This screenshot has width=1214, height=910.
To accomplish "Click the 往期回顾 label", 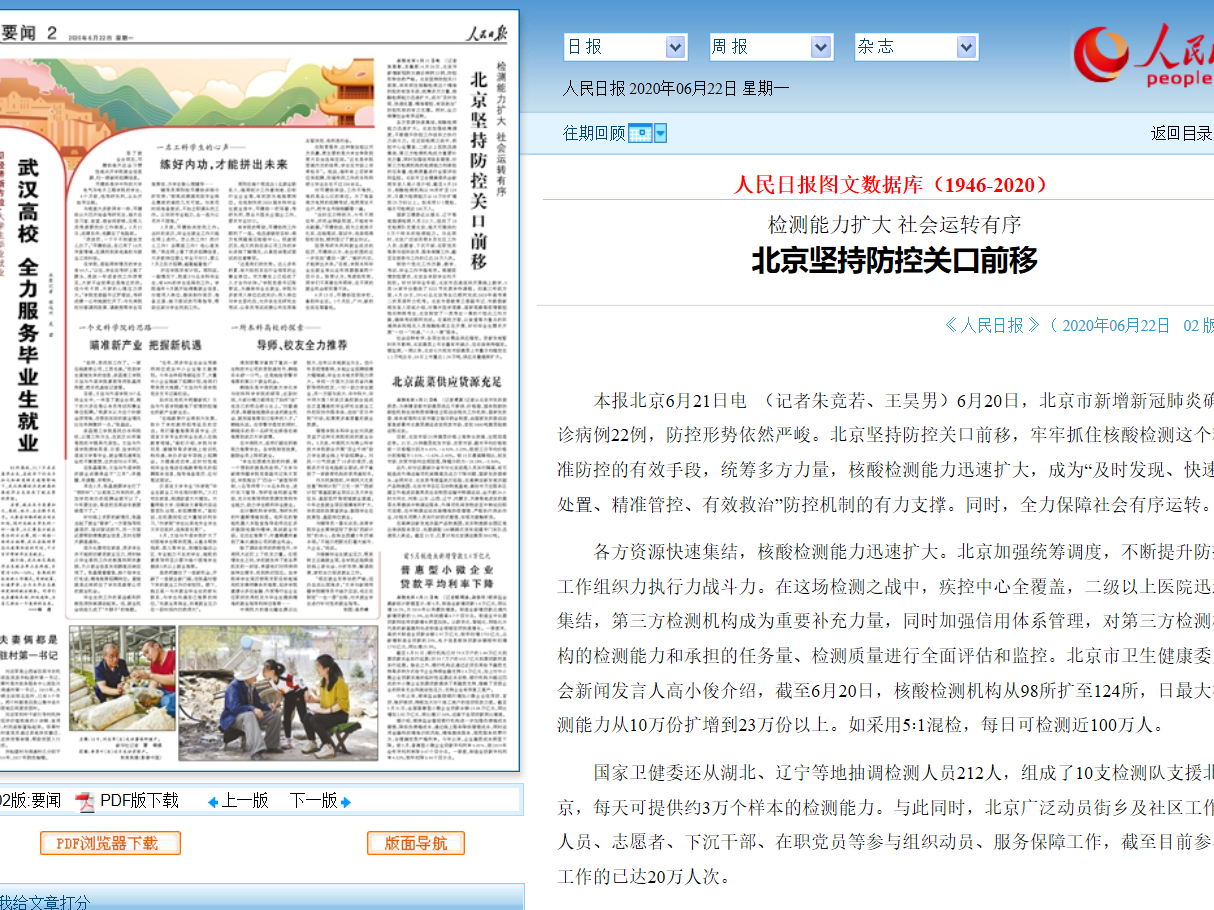I will pyautogui.click(x=594, y=133).
